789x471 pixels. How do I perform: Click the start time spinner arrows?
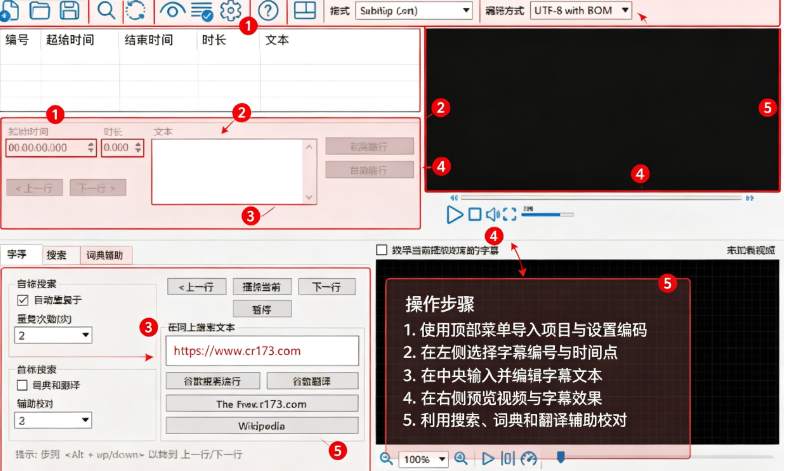click(91, 147)
